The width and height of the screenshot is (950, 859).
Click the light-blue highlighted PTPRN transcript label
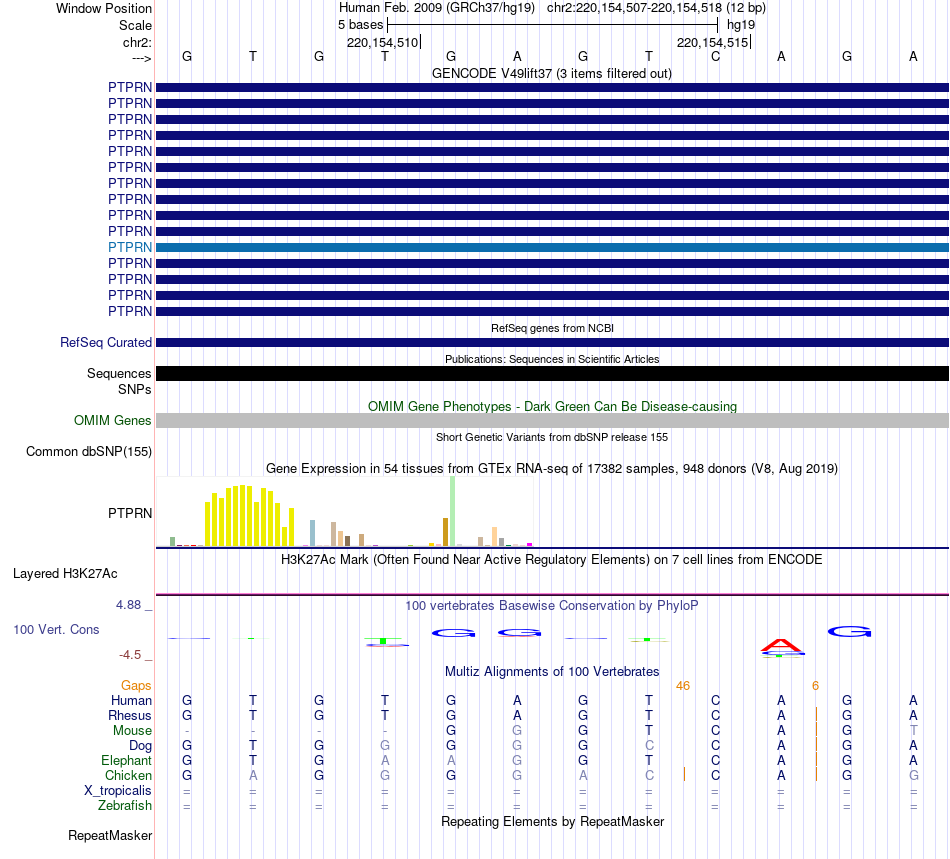coord(130,247)
